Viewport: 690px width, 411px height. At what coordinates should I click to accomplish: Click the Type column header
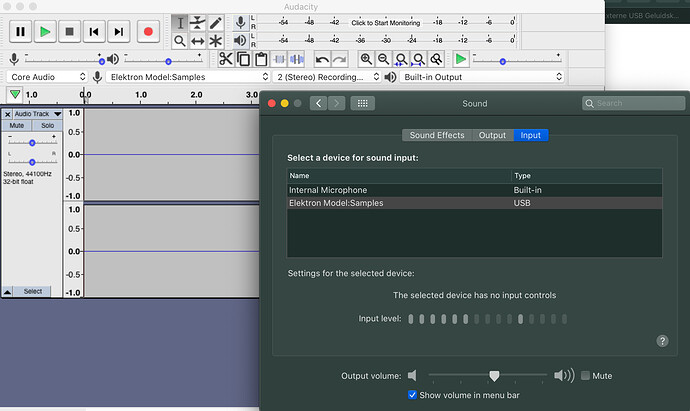coord(587,176)
